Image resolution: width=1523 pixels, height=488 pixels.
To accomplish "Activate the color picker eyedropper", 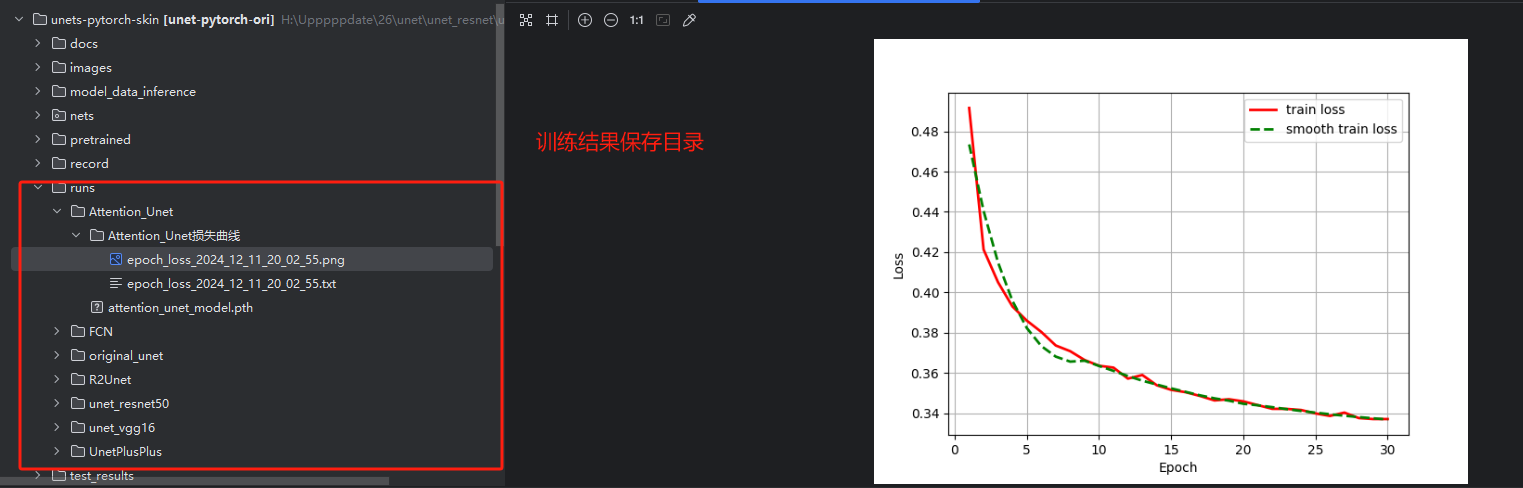I will [x=689, y=20].
